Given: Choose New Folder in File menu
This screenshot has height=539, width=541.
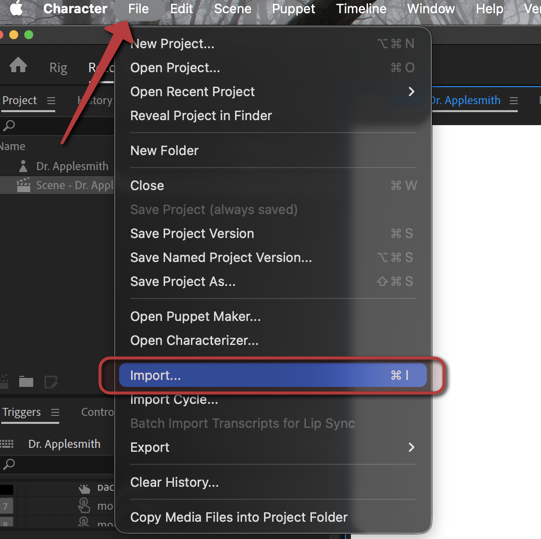Looking at the screenshot, I should pyautogui.click(x=273, y=151).
